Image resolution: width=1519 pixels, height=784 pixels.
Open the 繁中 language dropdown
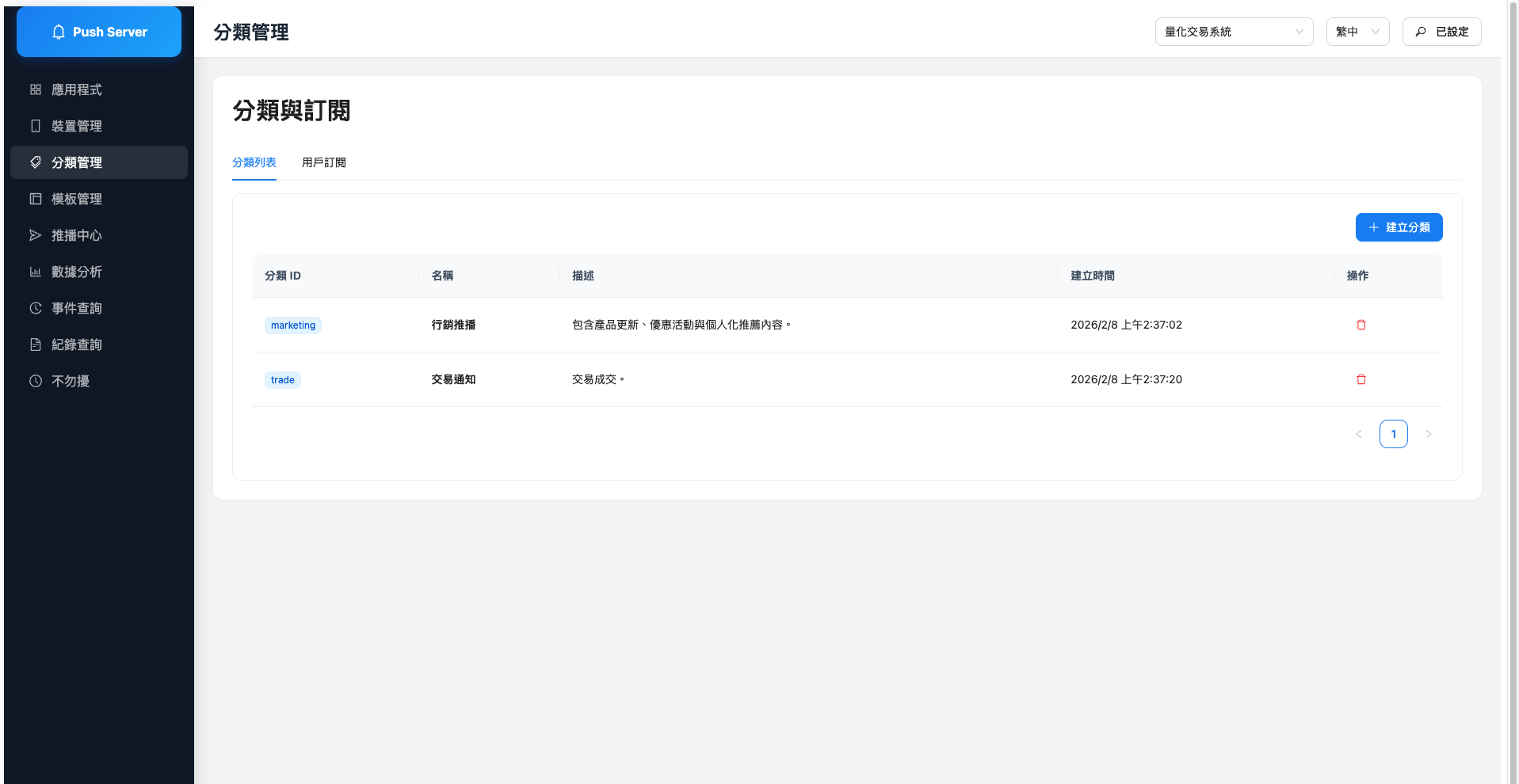(1357, 32)
